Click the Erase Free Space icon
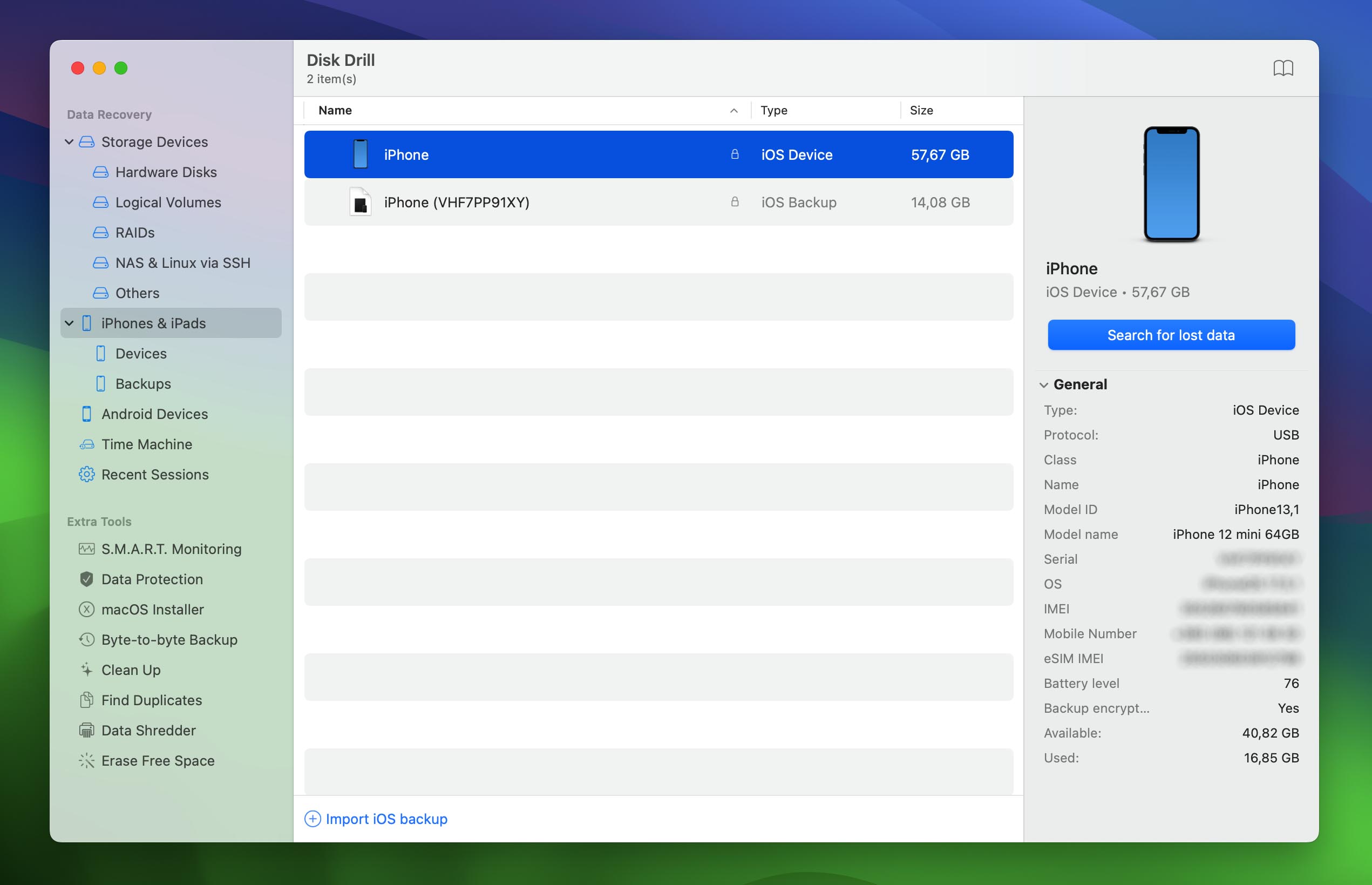Screen dimensions: 1372x885 [x=87, y=760]
